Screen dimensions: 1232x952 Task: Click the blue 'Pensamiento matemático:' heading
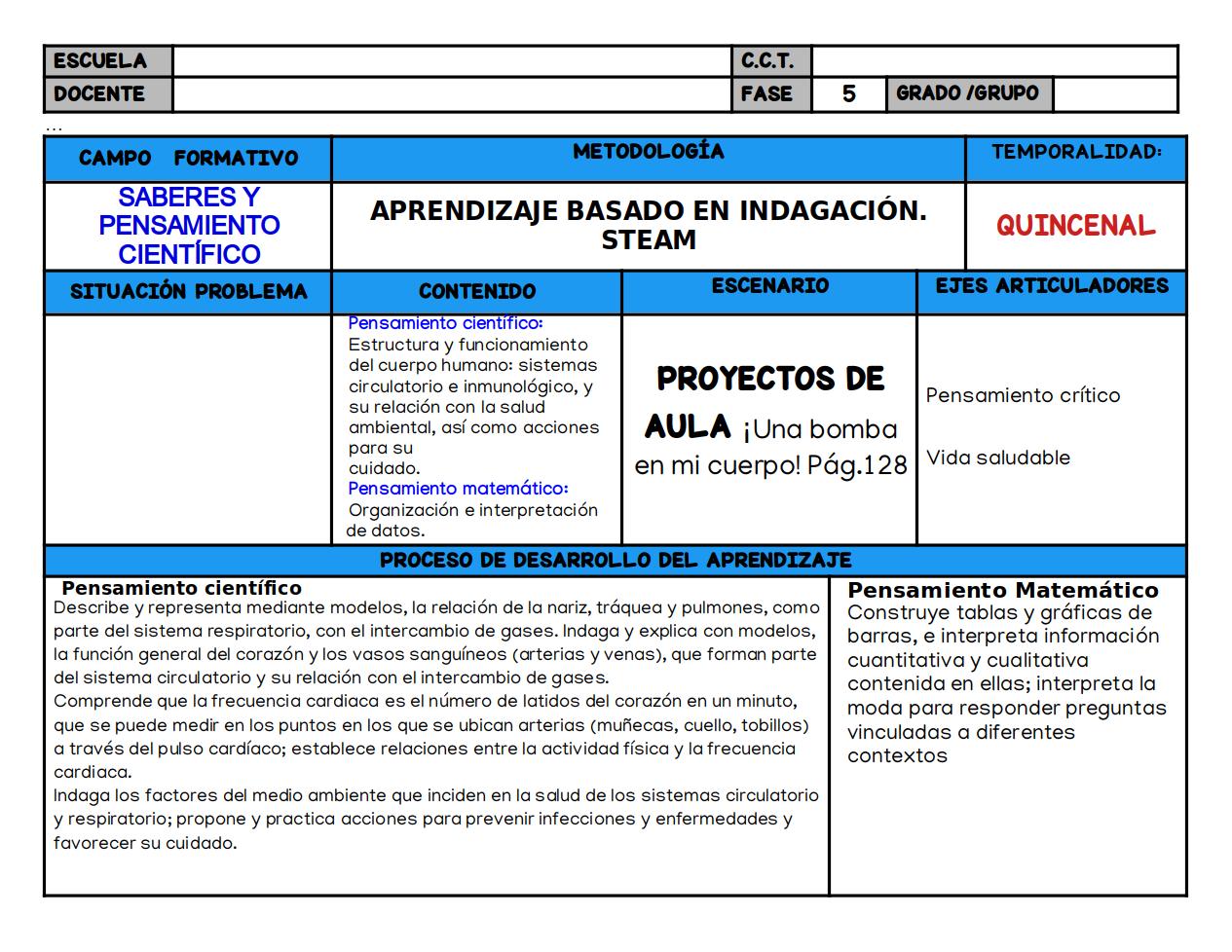pos(458,489)
